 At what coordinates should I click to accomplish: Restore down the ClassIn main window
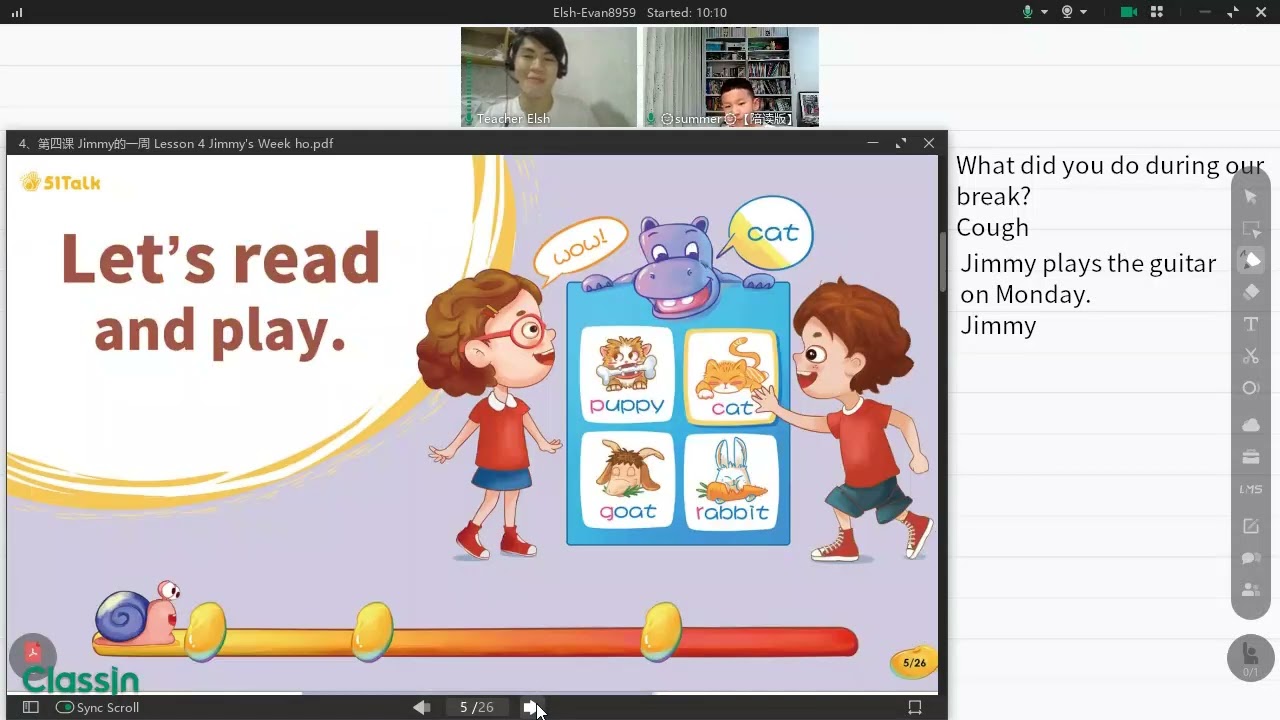pos(1232,12)
